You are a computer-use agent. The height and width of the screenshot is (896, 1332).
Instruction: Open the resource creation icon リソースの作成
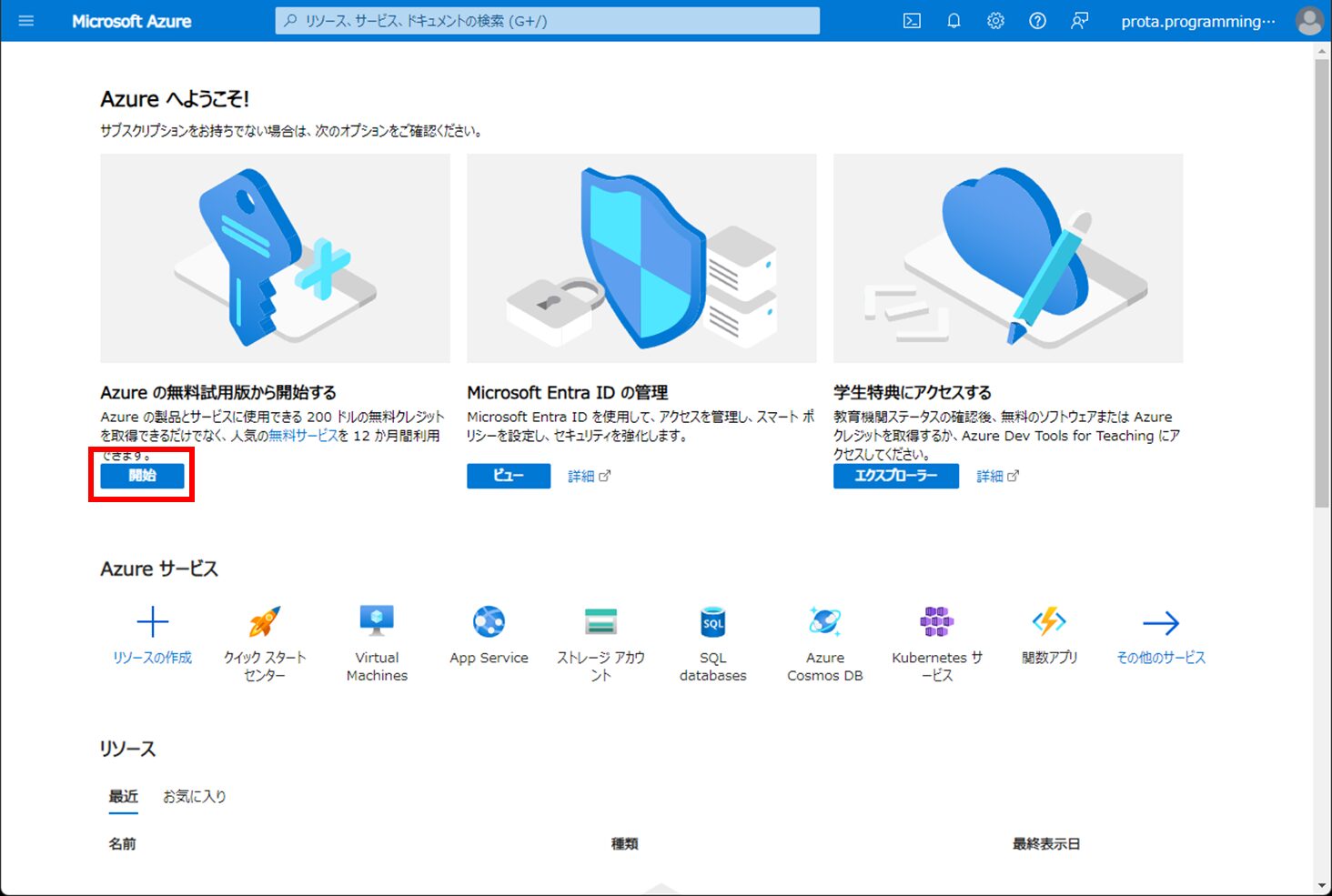(151, 621)
